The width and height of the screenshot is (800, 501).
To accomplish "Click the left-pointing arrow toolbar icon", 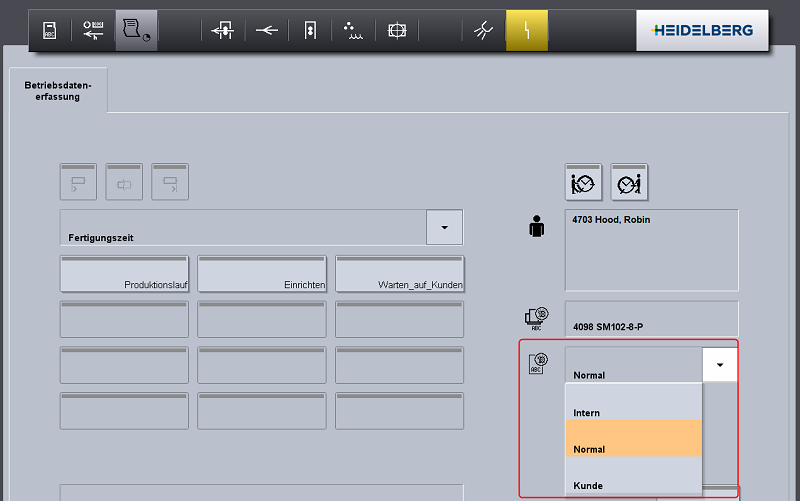I will (x=266, y=30).
